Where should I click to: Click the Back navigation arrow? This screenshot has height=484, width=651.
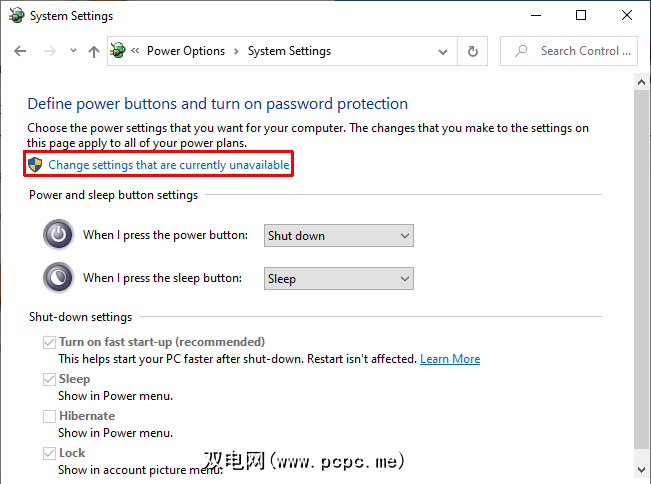tap(21, 51)
